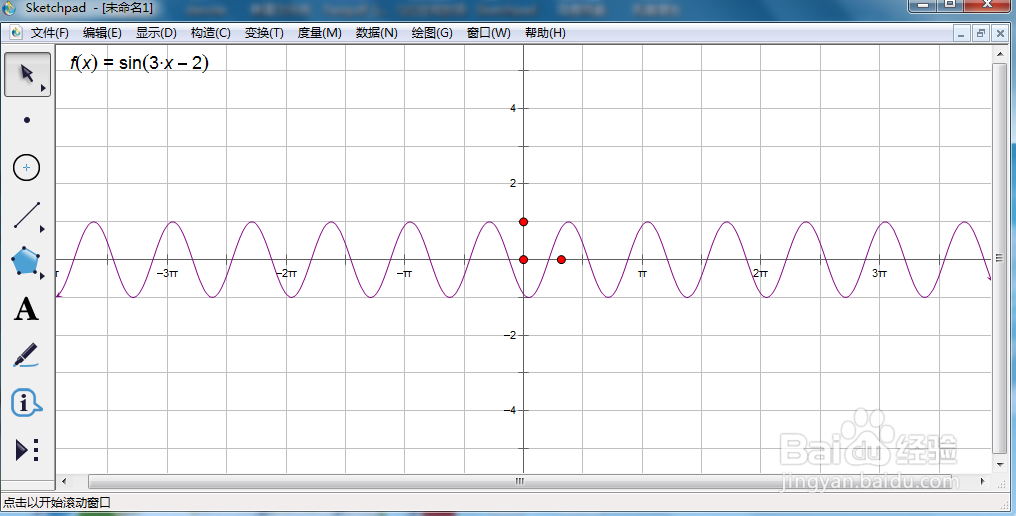Click the y-axis label −4

point(511,410)
